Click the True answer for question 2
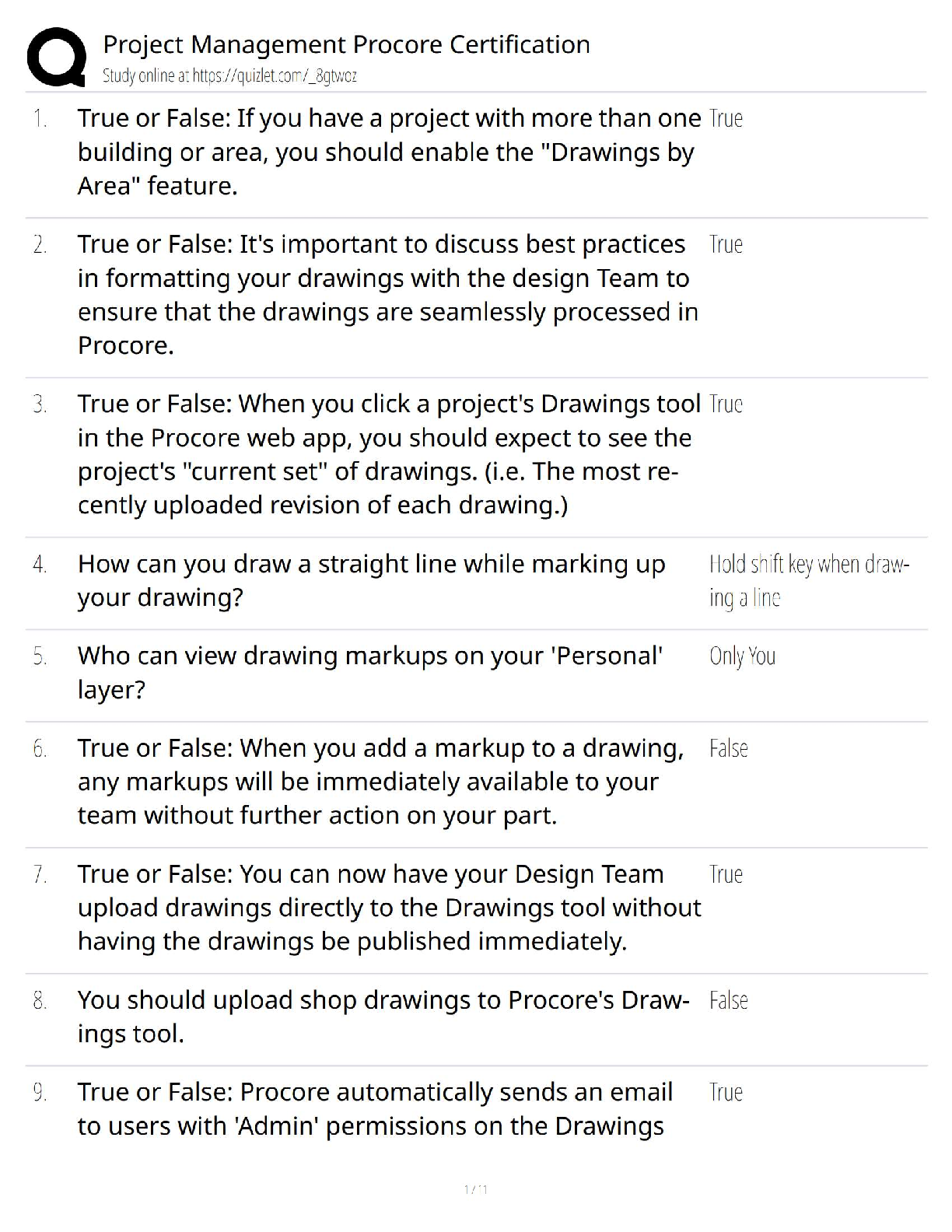The image size is (952, 1232). 726,245
